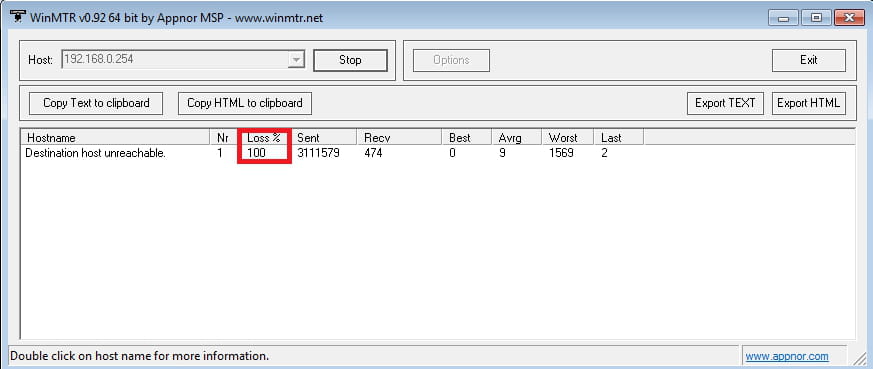Click the Best value 0
This screenshot has height=369, width=873.
452,153
